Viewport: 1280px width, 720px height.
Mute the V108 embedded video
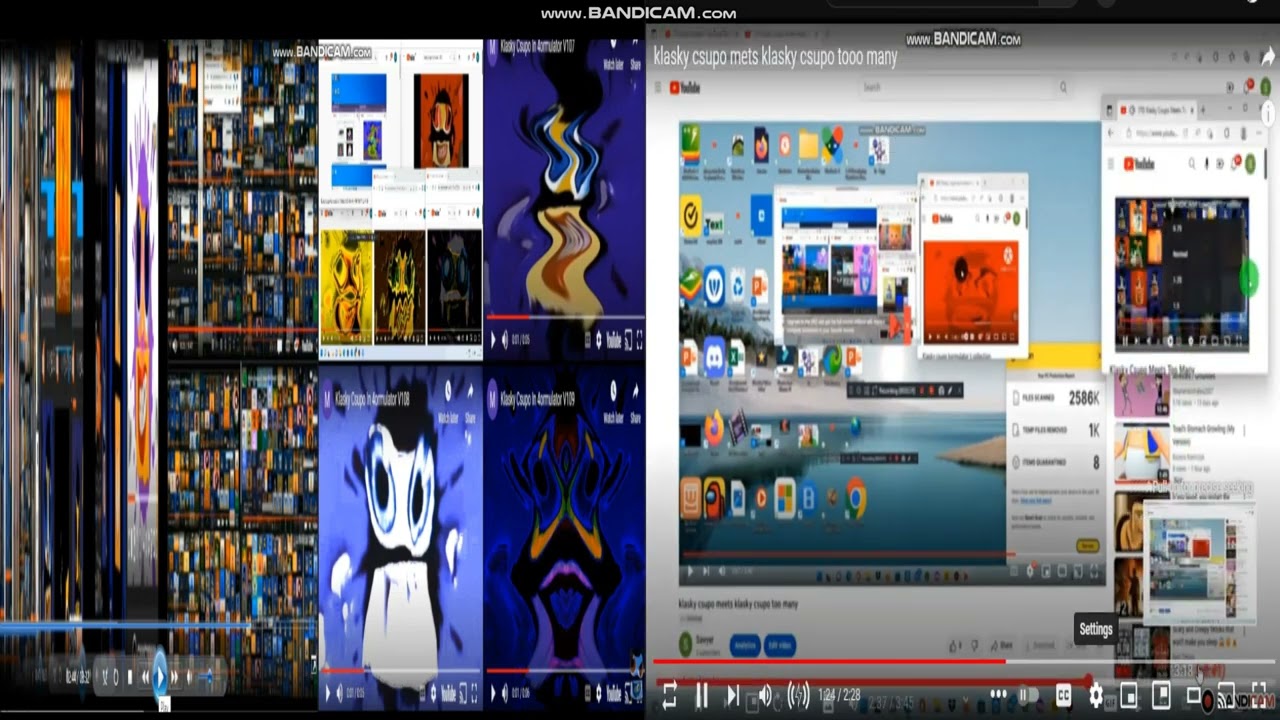(342, 692)
